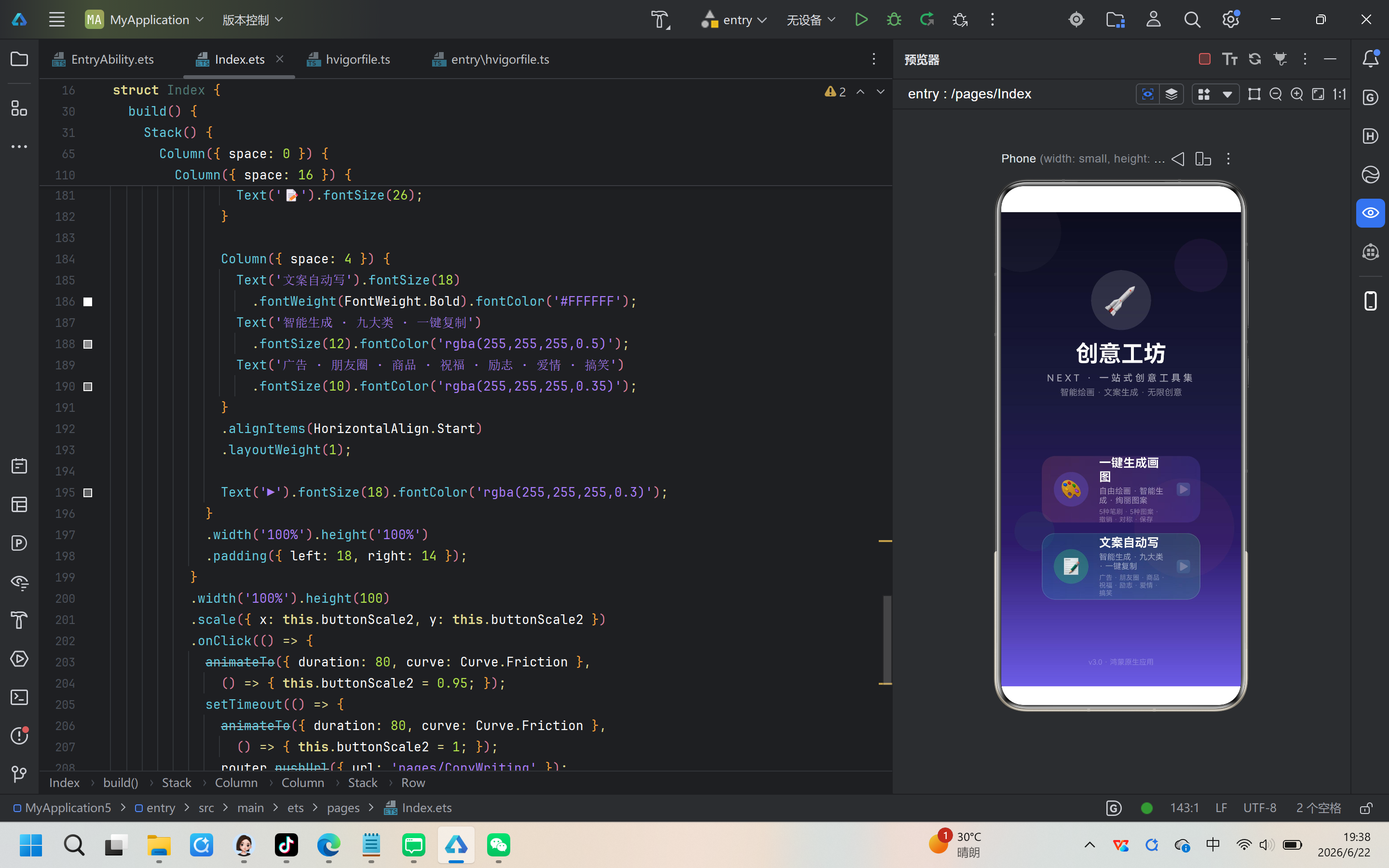Open the Notifications bell panel
Screen dimensions: 1389x868
pos(1371,58)
